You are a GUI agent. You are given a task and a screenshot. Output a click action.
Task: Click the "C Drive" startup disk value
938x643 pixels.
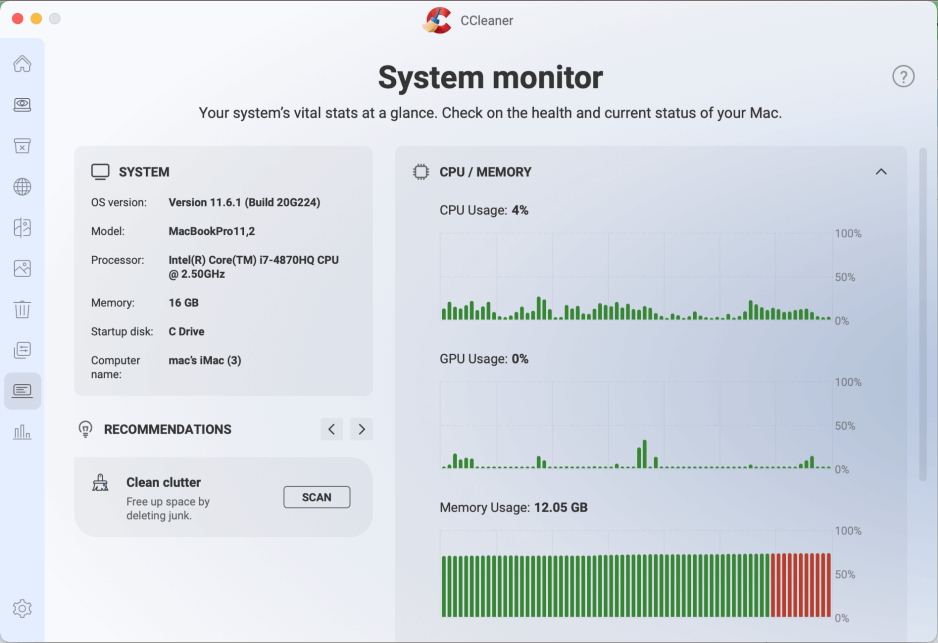coord(186,331)
